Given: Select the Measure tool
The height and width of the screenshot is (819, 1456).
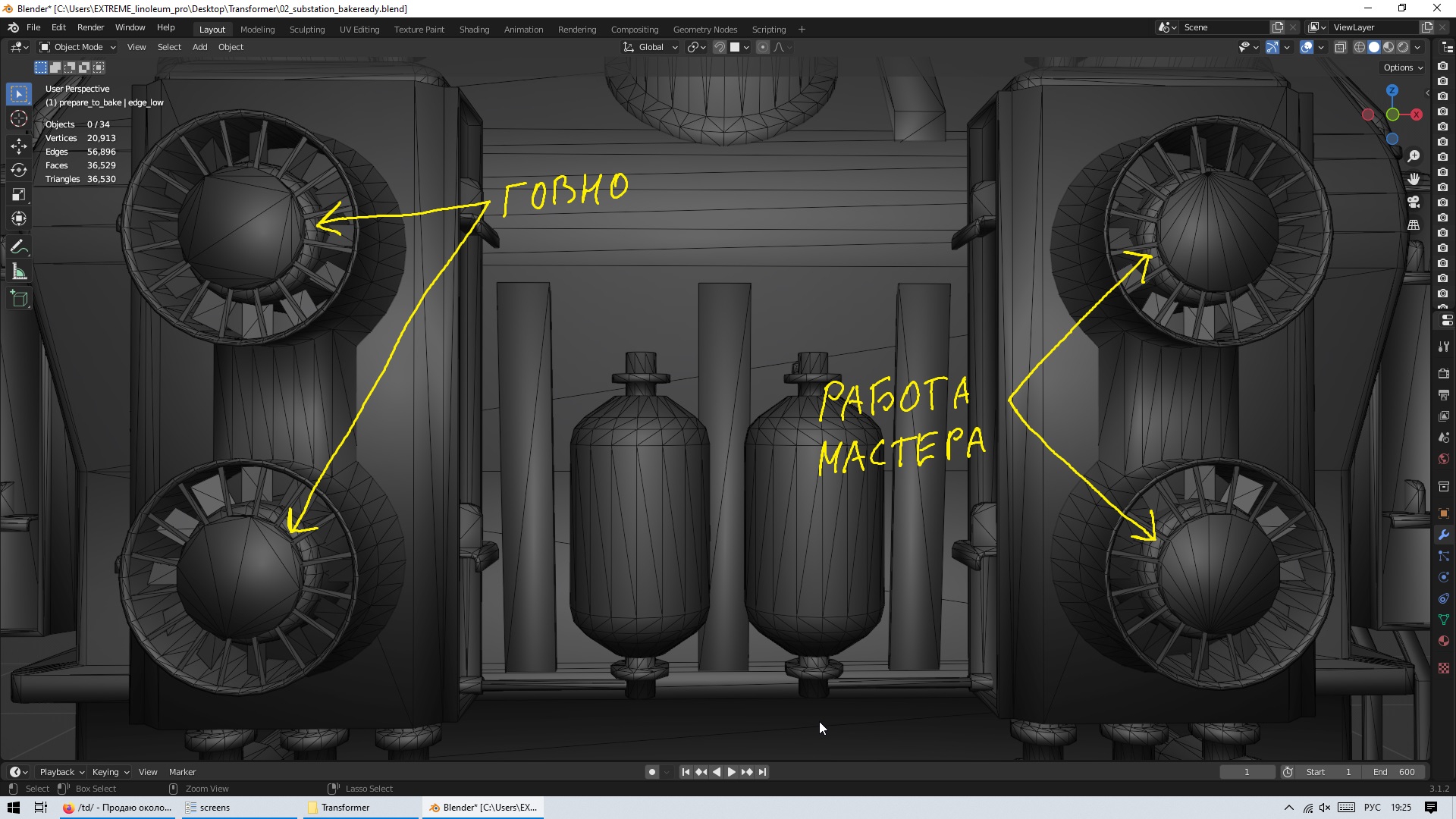Looking at the screenshot, I should click(x=19, y=272).
